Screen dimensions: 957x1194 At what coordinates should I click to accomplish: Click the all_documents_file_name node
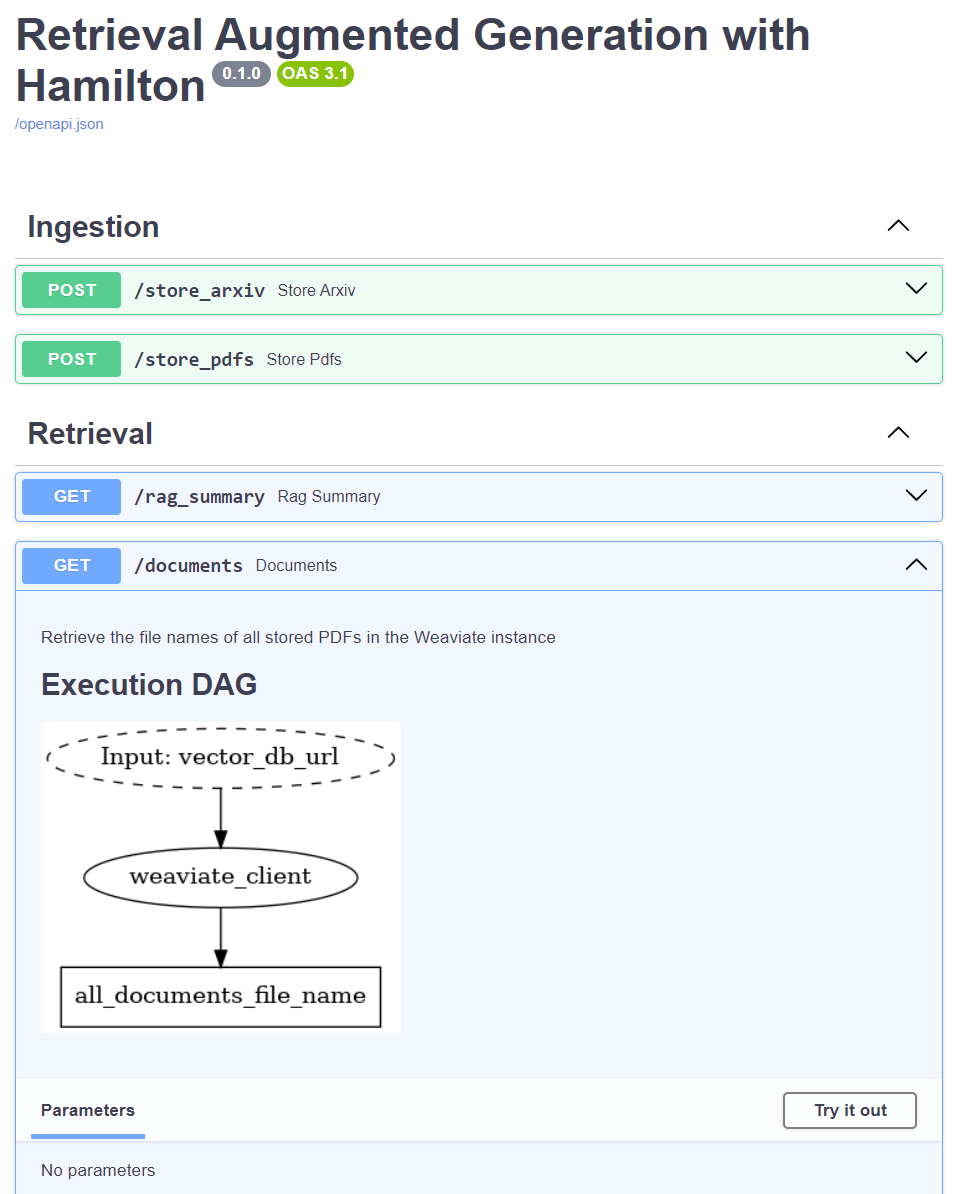pos(220,996)
